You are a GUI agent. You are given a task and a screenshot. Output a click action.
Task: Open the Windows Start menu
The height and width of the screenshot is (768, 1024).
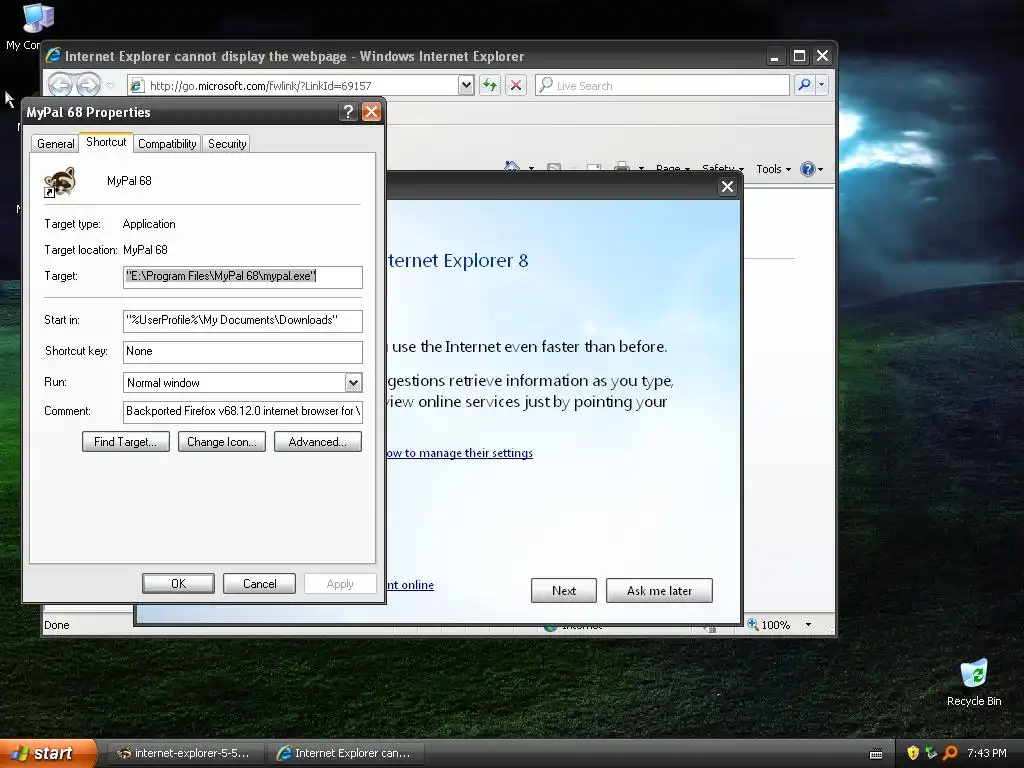[46, 754]
